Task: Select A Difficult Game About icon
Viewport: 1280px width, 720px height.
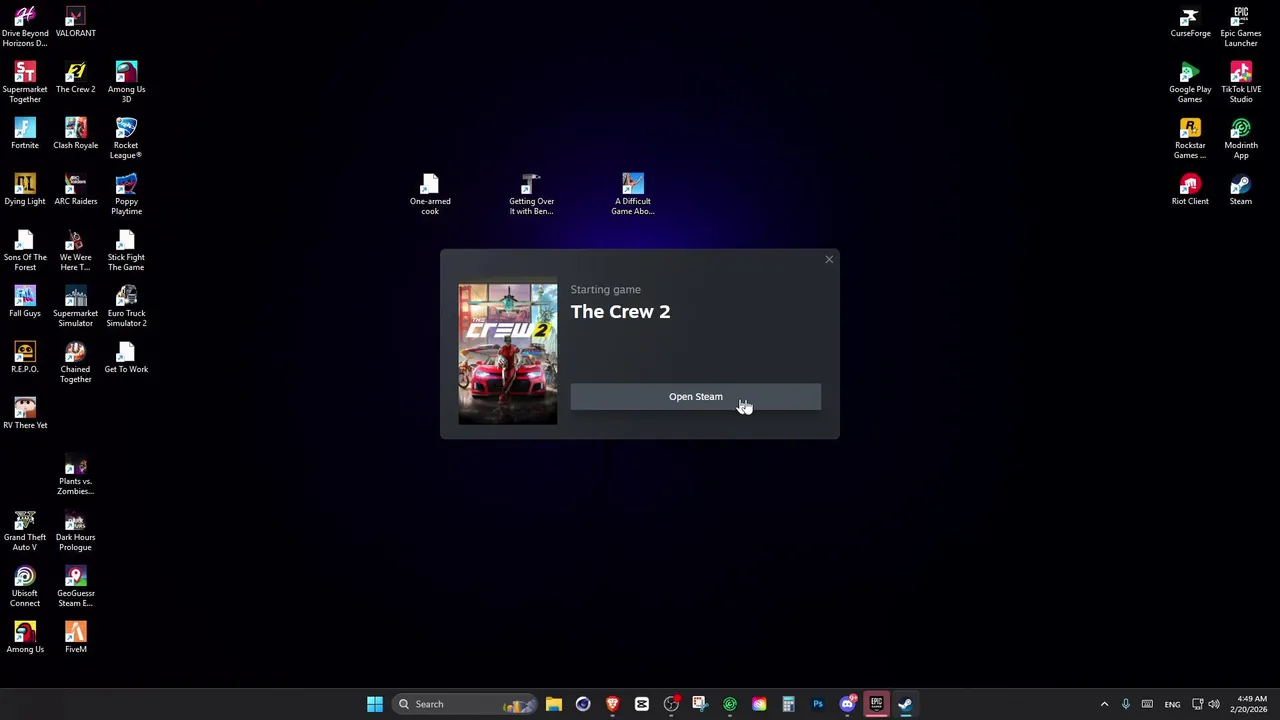Action: pyautogui.click(x=633, y=194)
